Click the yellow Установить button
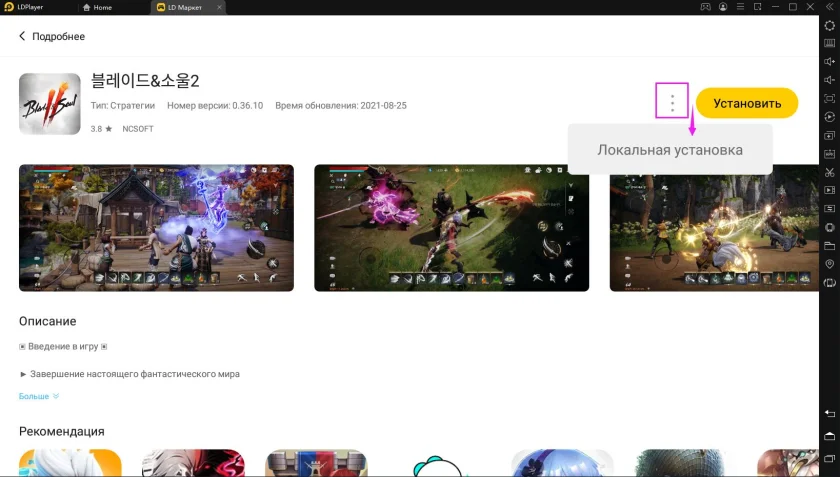Image resolution: width=840 pixels, height=477 pixels. [x=747, y=103]
